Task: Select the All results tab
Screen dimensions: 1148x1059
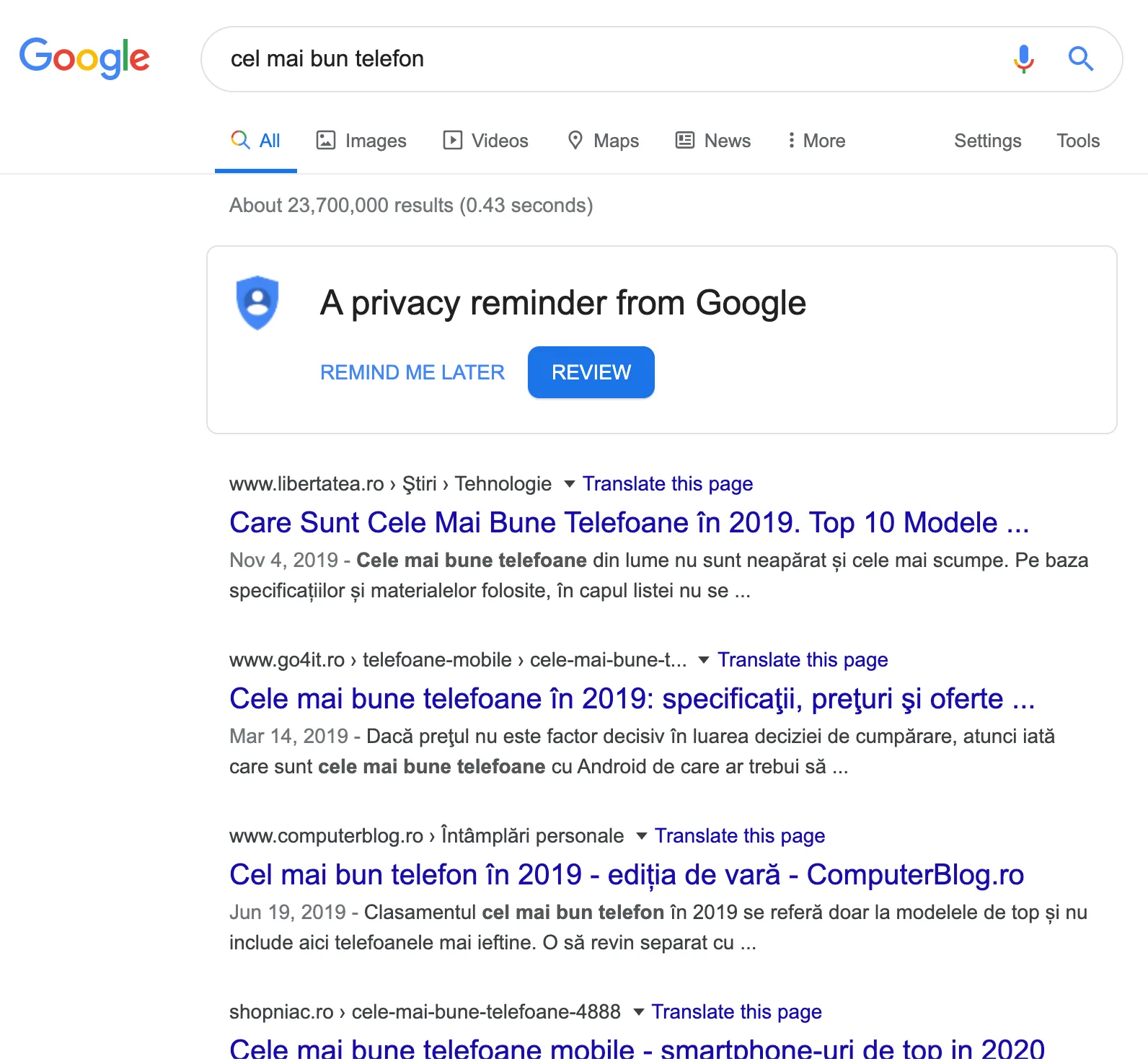Action: [256, 141]
